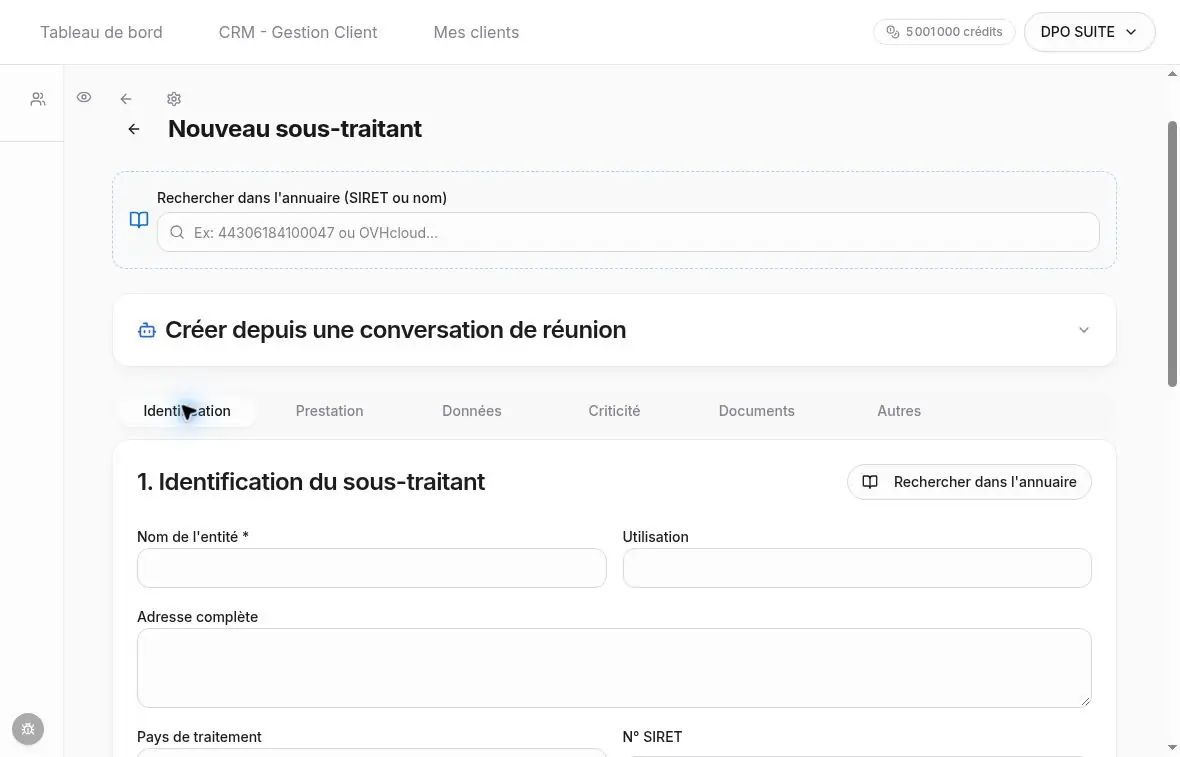Click the search magnifier icon

pos(177,233)
